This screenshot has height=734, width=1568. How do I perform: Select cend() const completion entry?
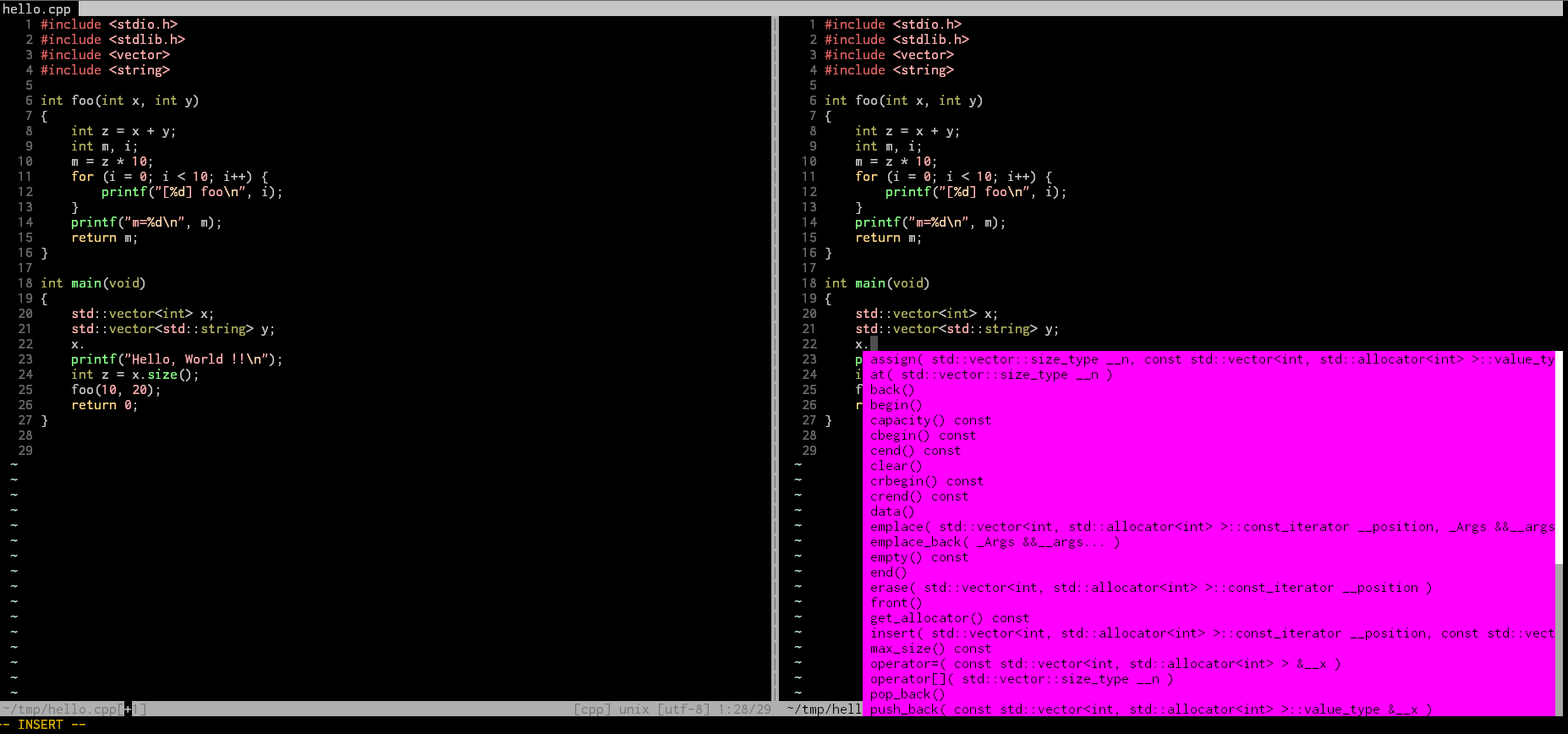click(1209, 451)
